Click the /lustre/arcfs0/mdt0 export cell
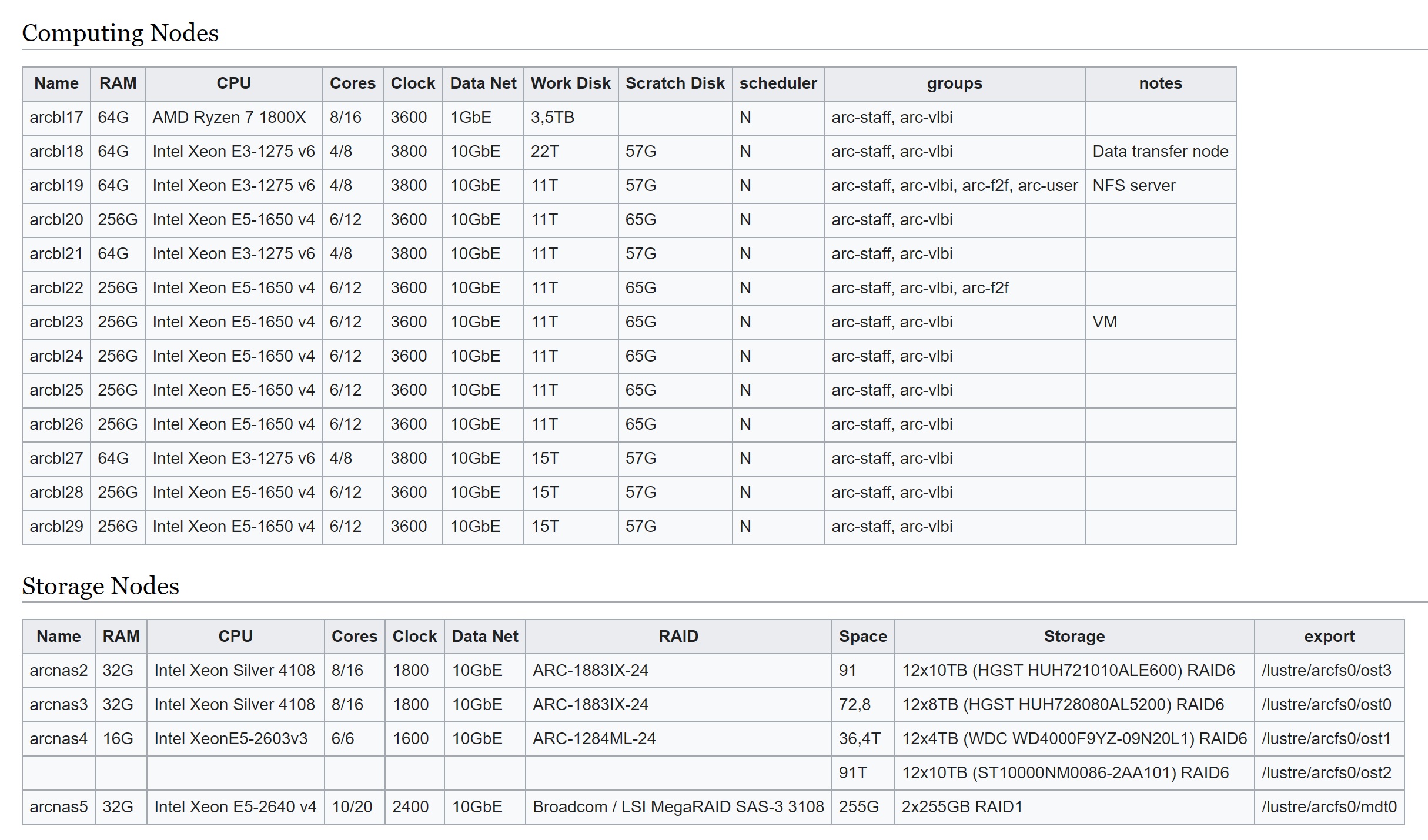1428x840 pixels. [1329, 807]
